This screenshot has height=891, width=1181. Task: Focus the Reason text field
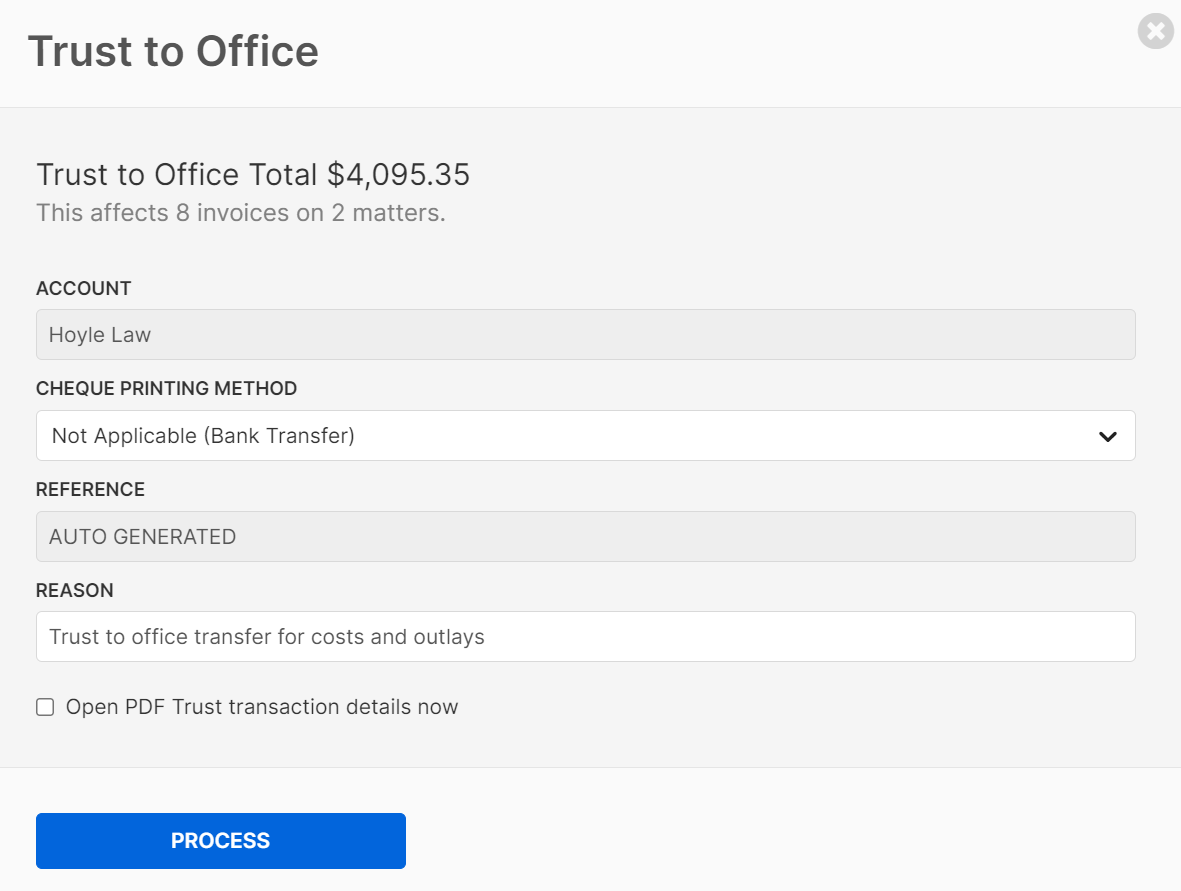[585, 636]
